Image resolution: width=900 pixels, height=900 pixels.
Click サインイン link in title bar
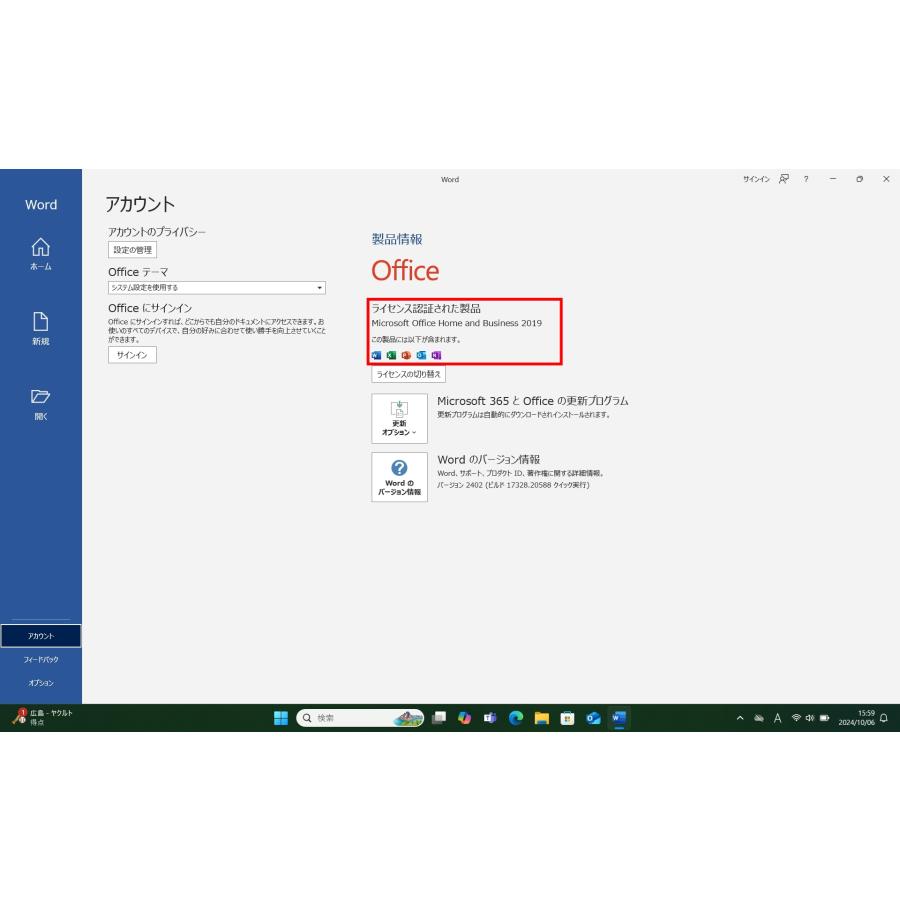(x=756, y=179)
